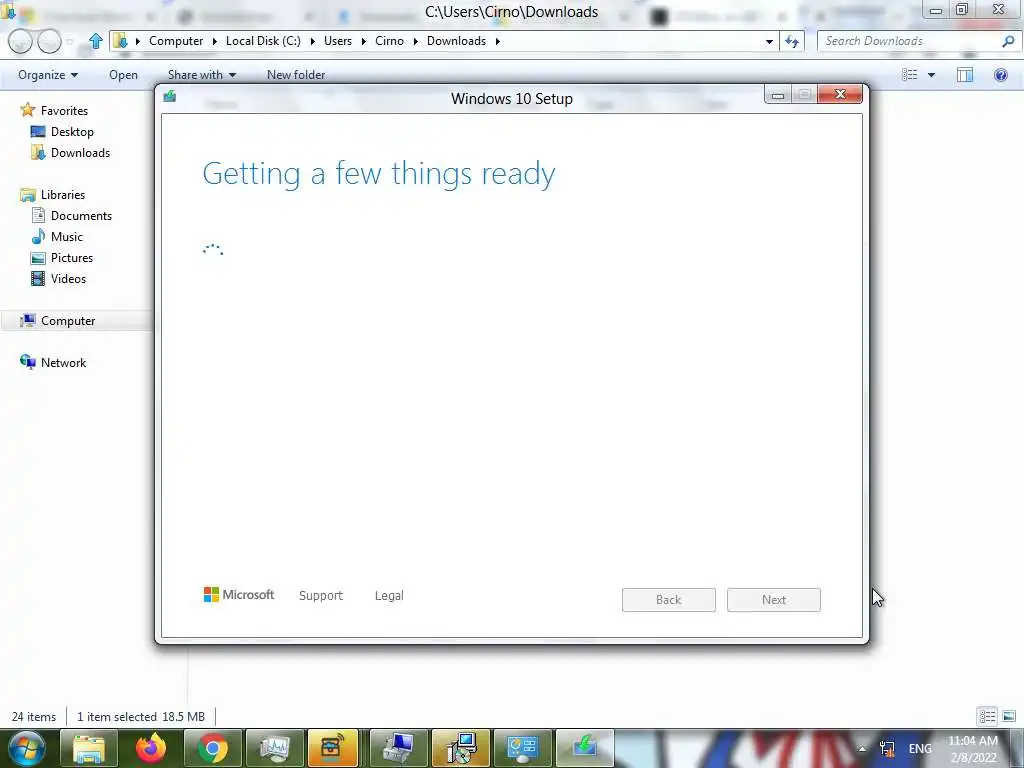
Task: Click the Legal link in Setup
Action: 389,596
